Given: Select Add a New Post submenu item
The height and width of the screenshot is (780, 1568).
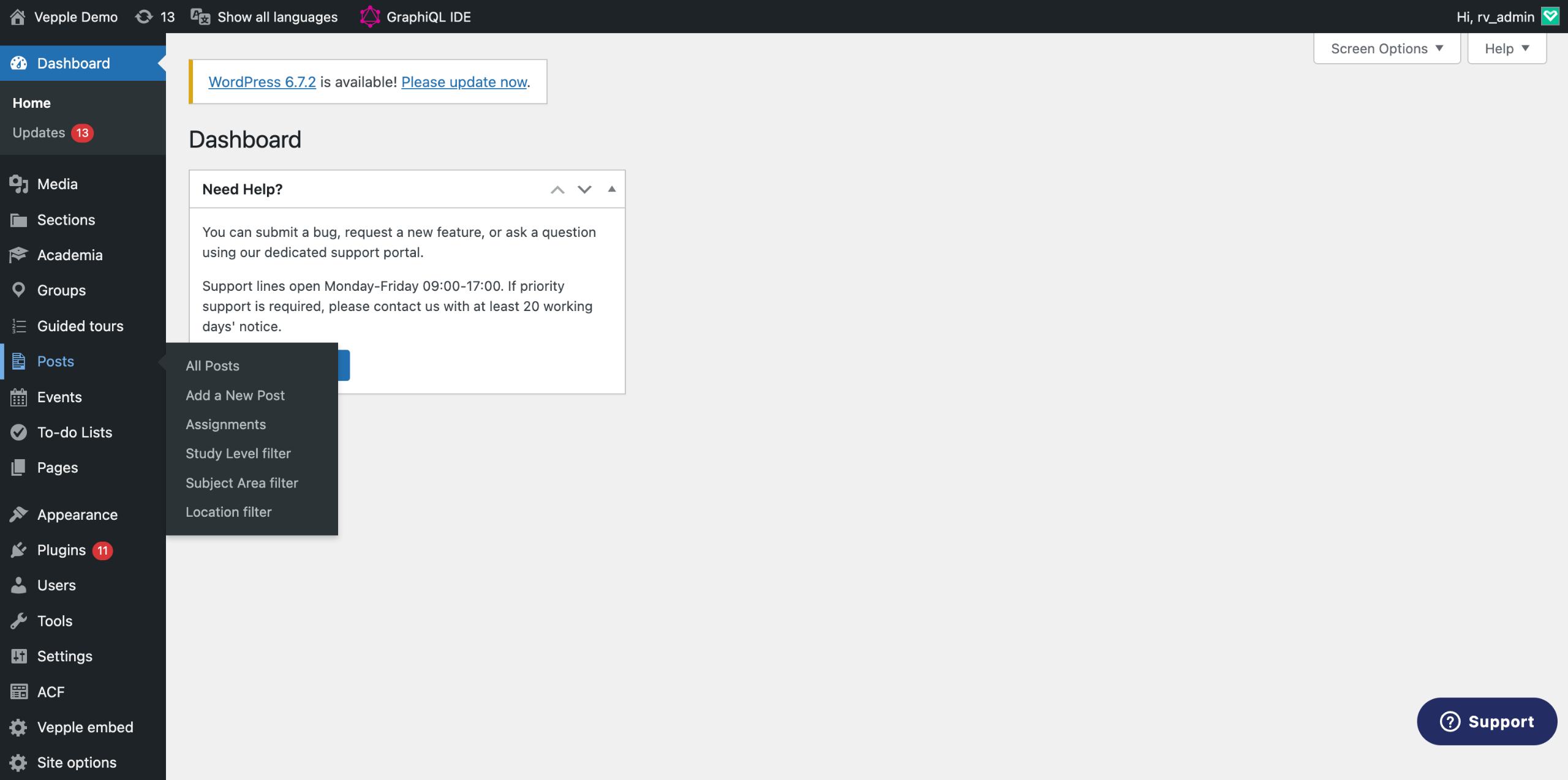Looking at the screenshot, I should tap(235, 395).
